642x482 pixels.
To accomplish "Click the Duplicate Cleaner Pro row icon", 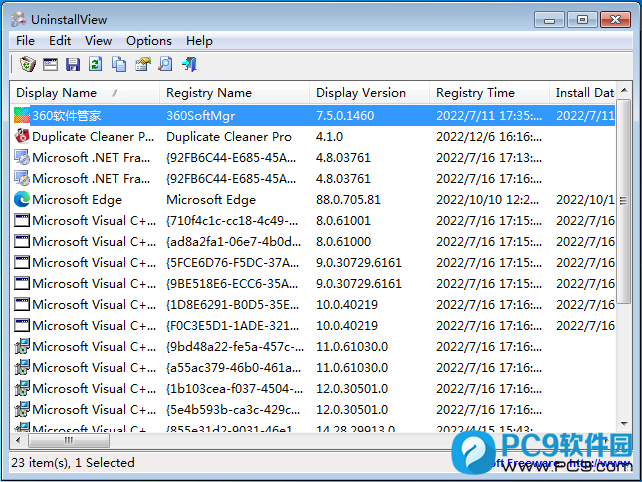I will (x=22, y=136).
